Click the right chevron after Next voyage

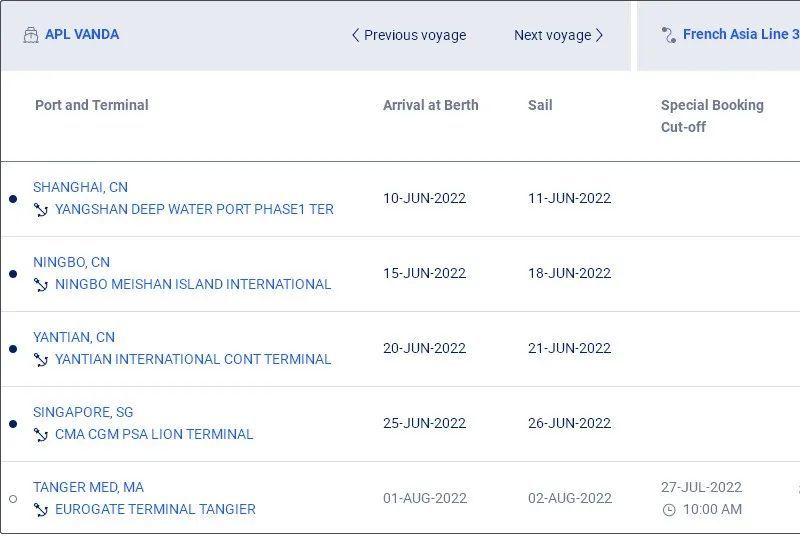click(599, 35)
